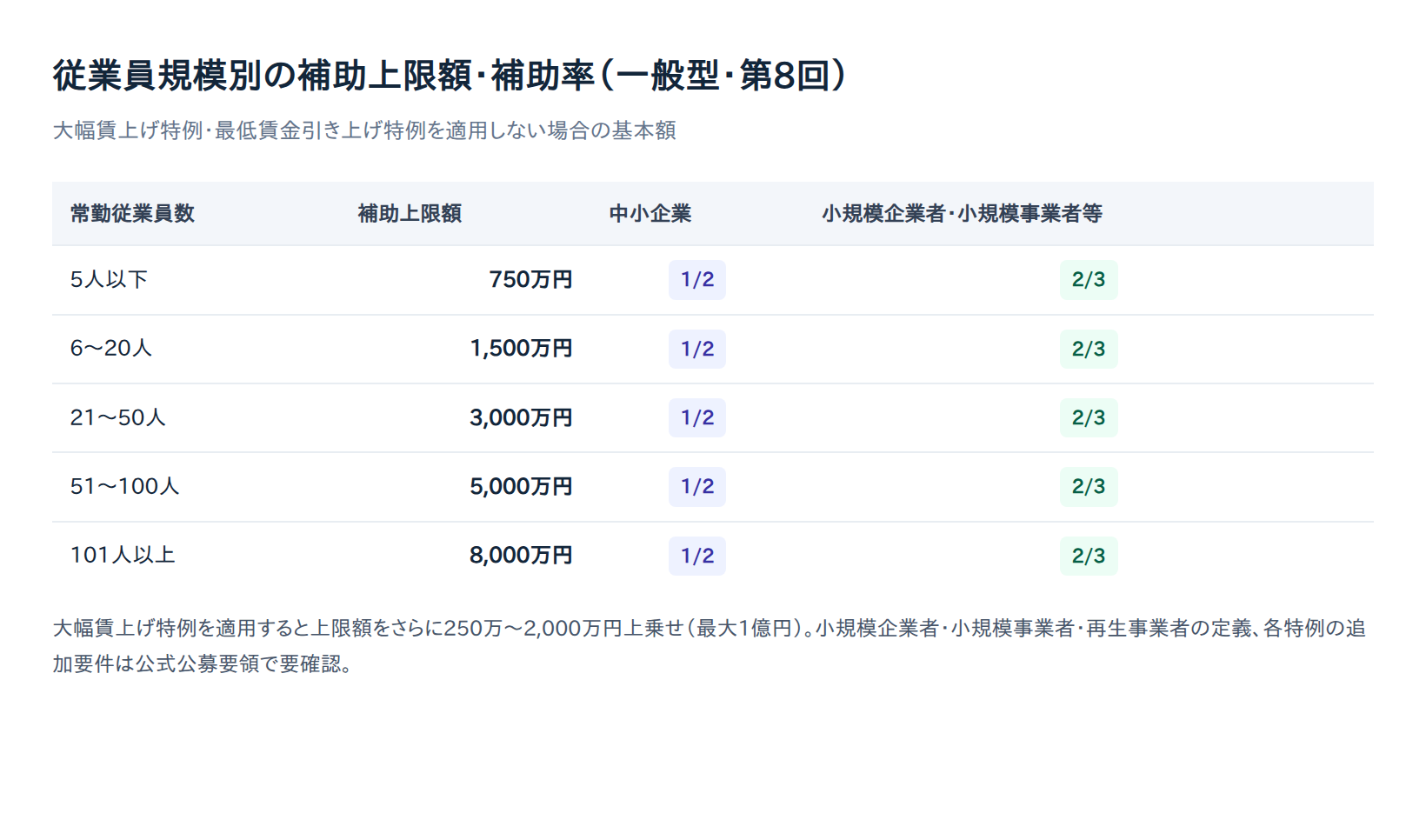The image size is (1426, 840).
Task: Click the 750万円 amount cell
Action: pyautogui.click(x=530, y=280)
